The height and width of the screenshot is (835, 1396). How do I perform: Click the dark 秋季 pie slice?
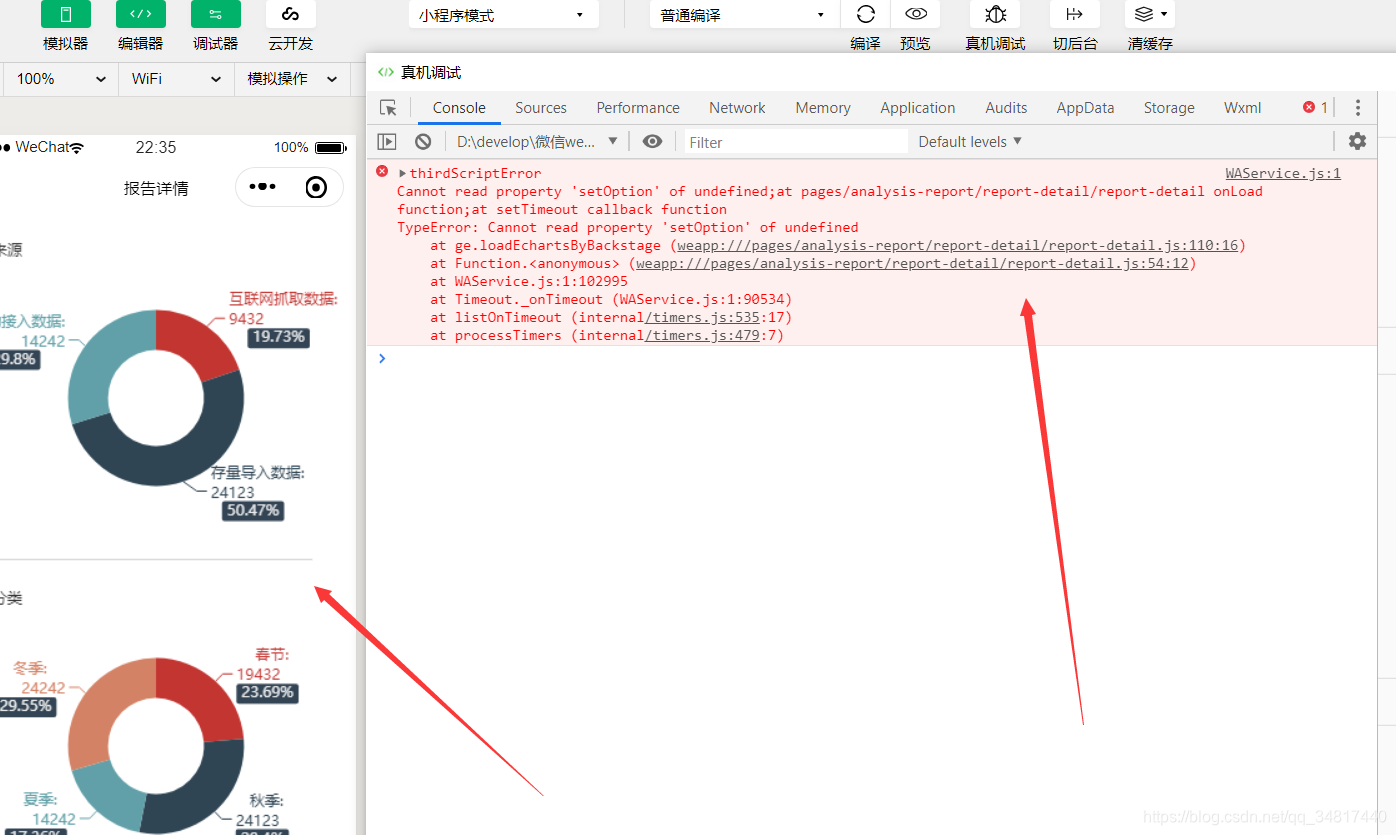pos(200,787)
